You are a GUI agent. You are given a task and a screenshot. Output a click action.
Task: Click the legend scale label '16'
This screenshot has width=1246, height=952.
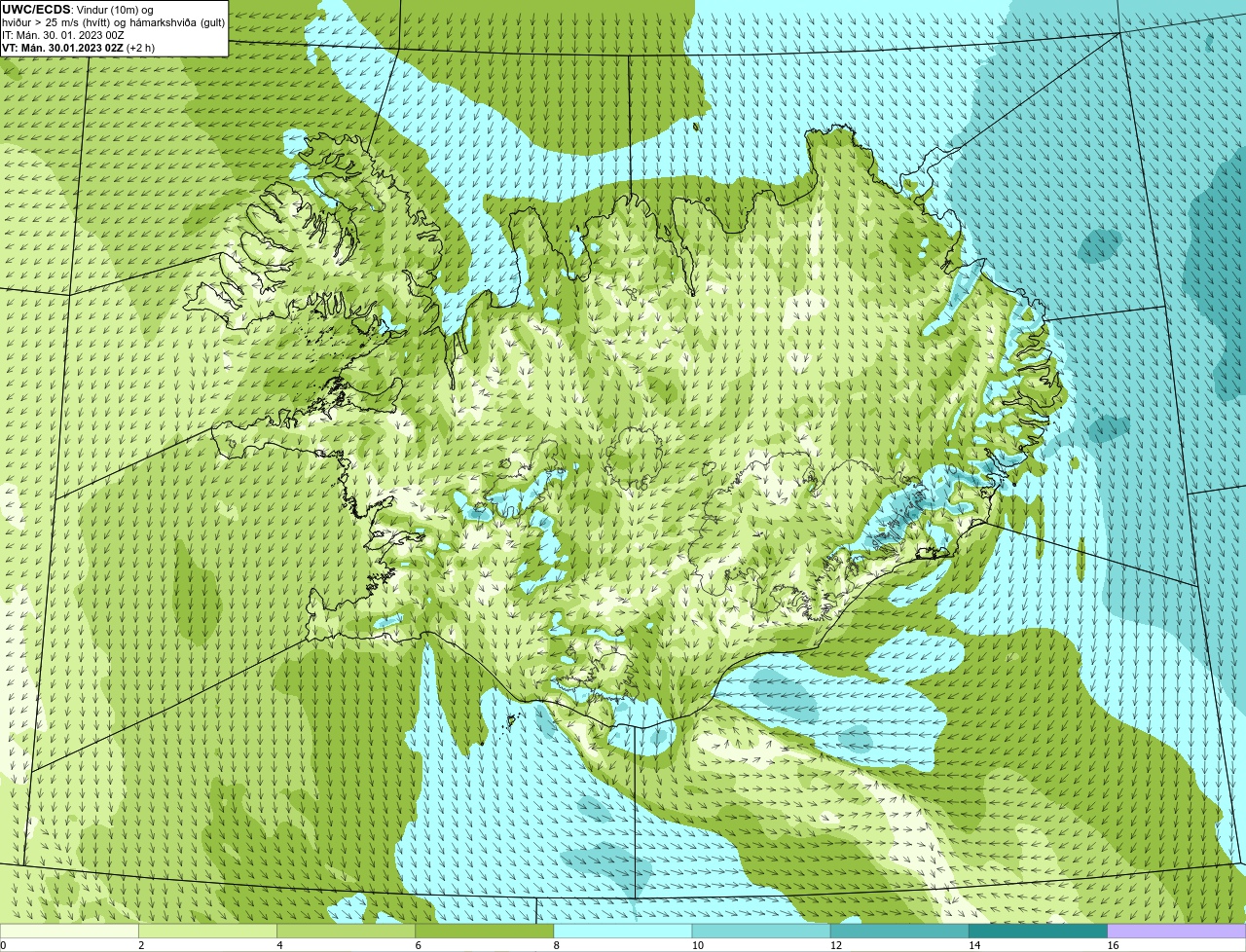click(x=1113, y=945)
